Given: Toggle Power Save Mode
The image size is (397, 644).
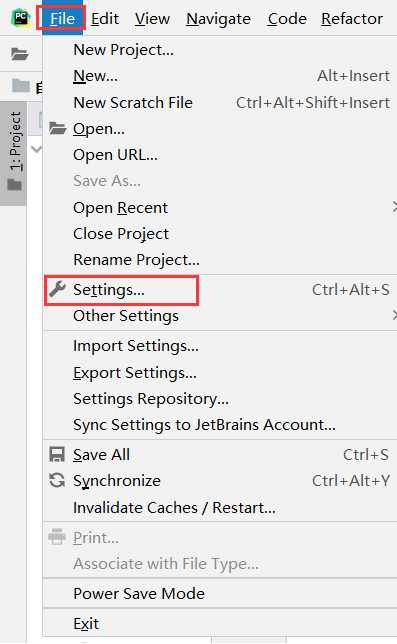Looking at the screenshot, I should (139, 593).
